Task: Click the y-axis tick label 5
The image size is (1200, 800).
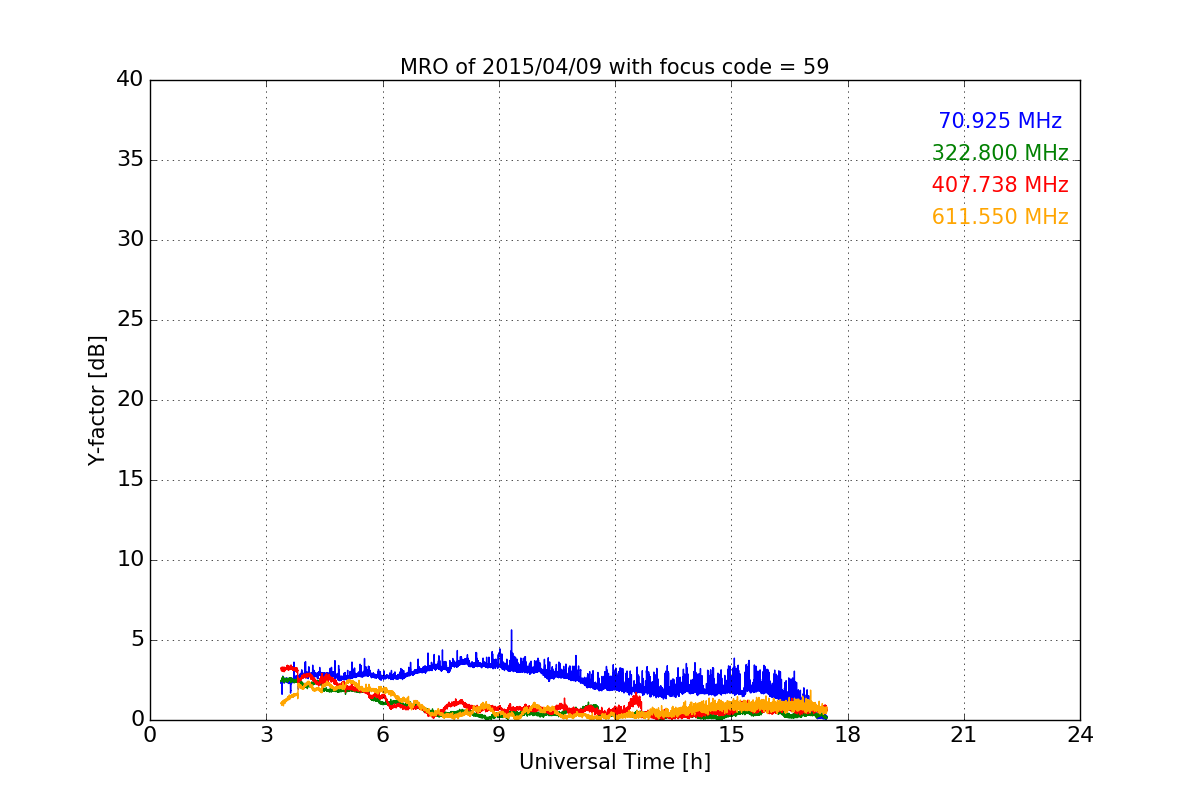Action: click(x=137, y=640)
